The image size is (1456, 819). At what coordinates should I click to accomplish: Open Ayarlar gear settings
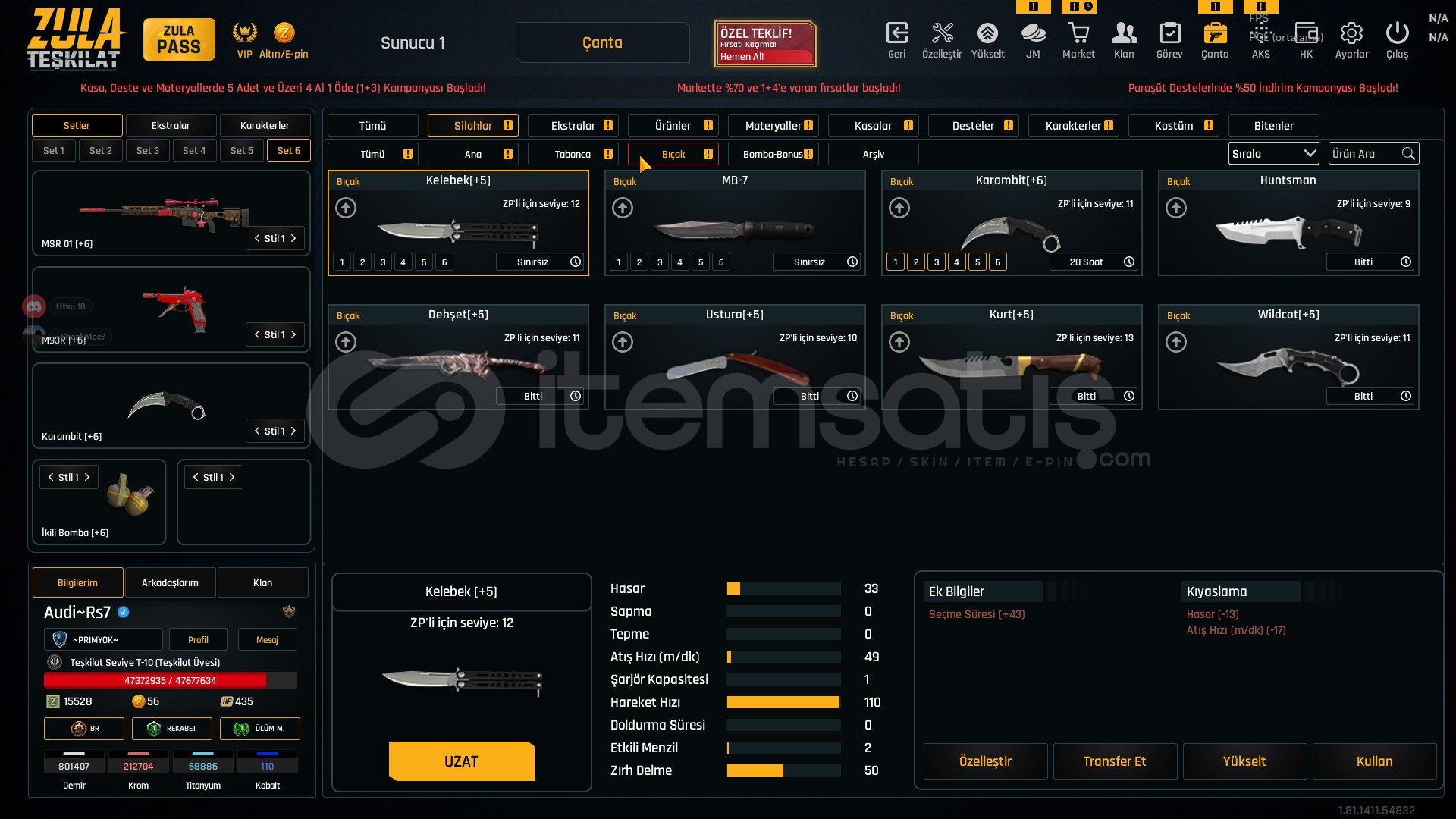point(1351,33)
